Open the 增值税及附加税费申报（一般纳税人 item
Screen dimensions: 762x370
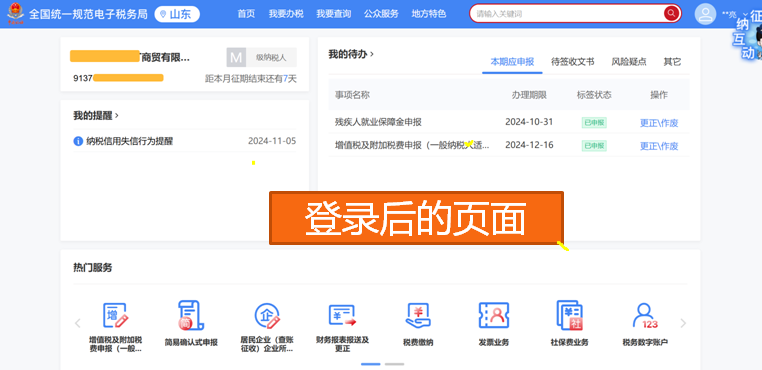coord(412,145)
